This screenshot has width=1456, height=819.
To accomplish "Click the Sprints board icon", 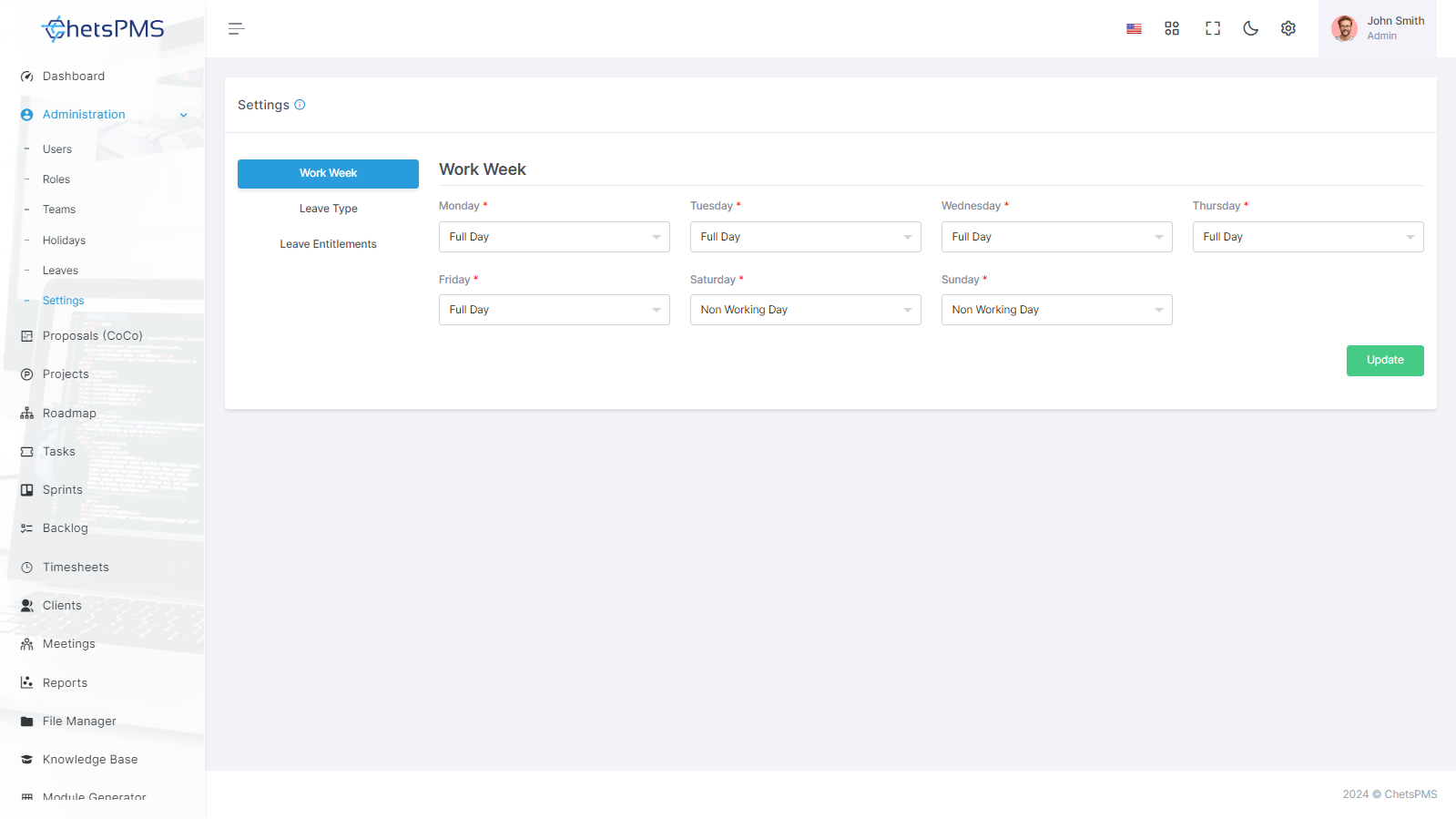I will tap(27, 490).
